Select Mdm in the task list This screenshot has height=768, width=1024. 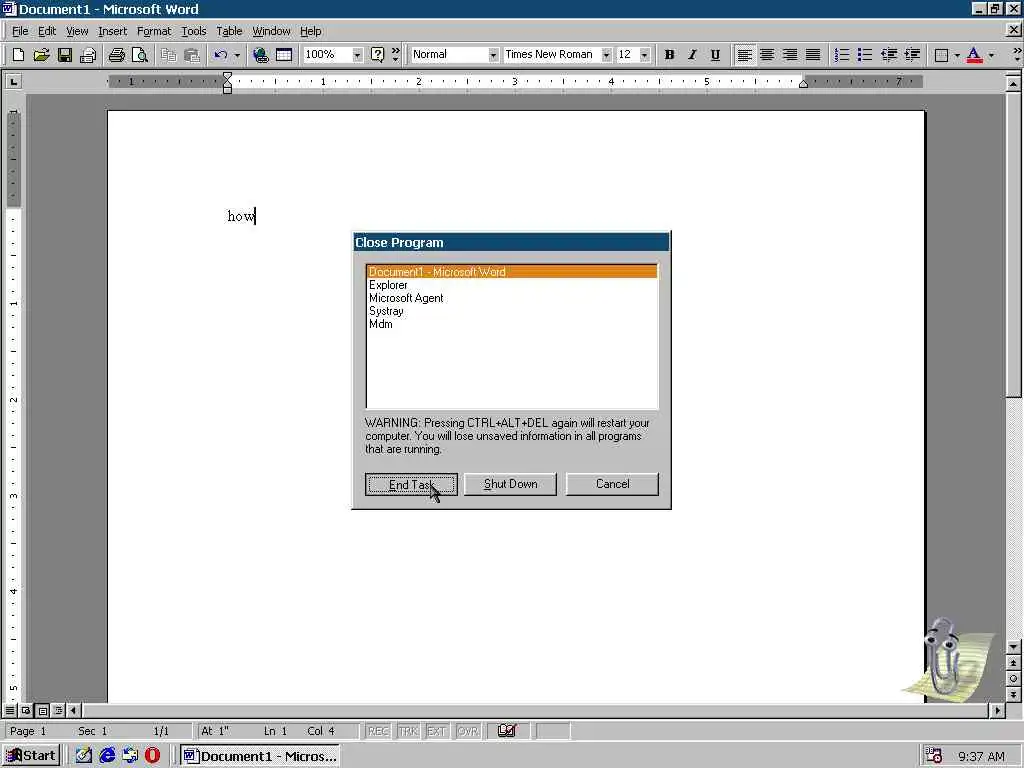pos(512,324)
